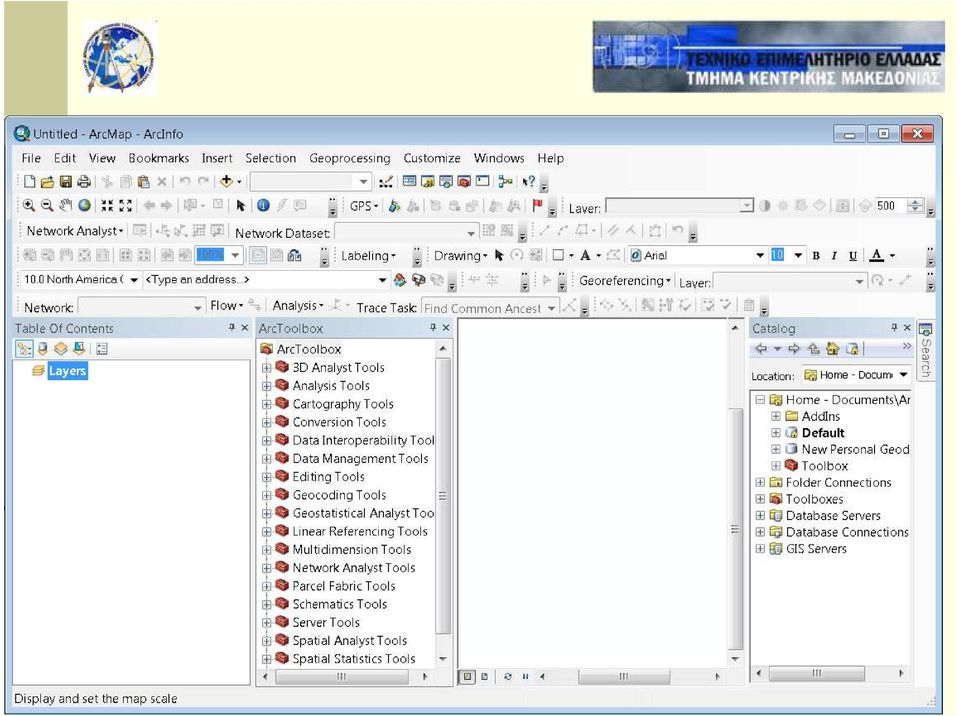The width and height of the screenshot is (960, 716).
Task: Click the Full Extent globe icon
Action: click(84, 205)
